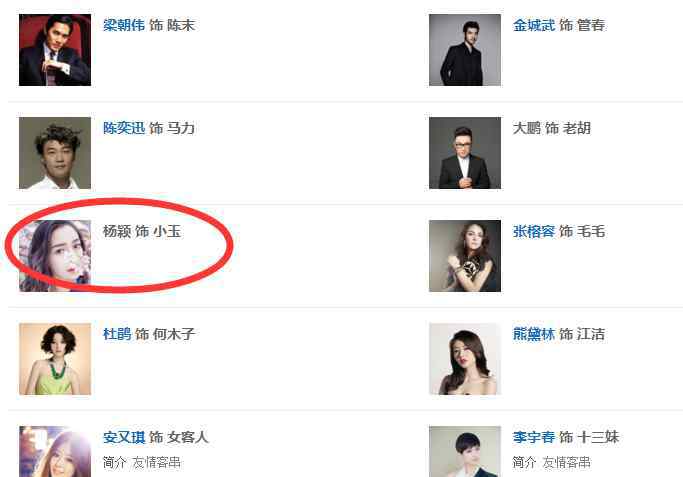Open the 李宇春 actor link
This screenshot has height=477, width=683.
(x=534, y=437)
